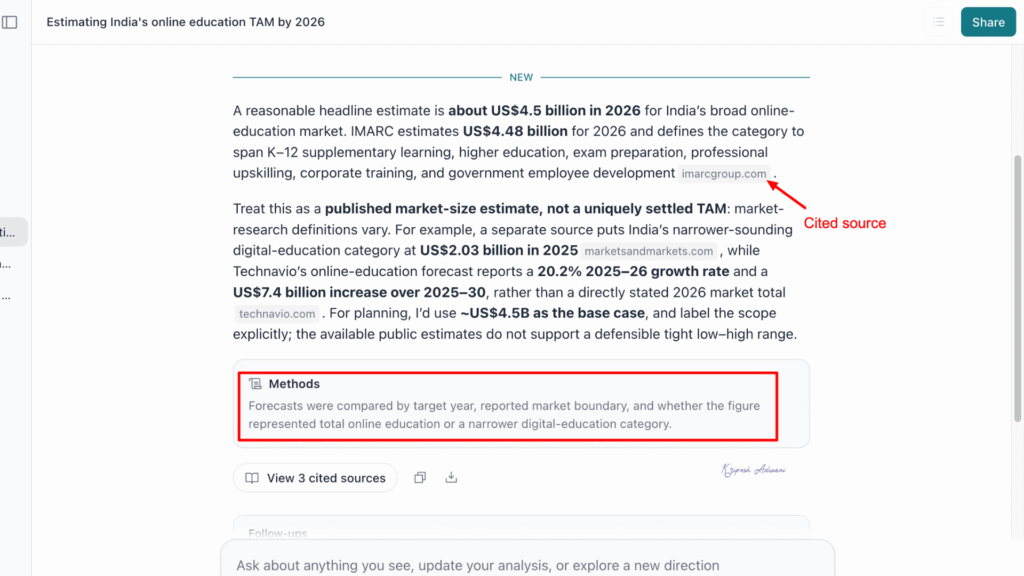Screen dimensions: 1024x576
Task: Copy the response using the copy icon
Action: (420, 478)
